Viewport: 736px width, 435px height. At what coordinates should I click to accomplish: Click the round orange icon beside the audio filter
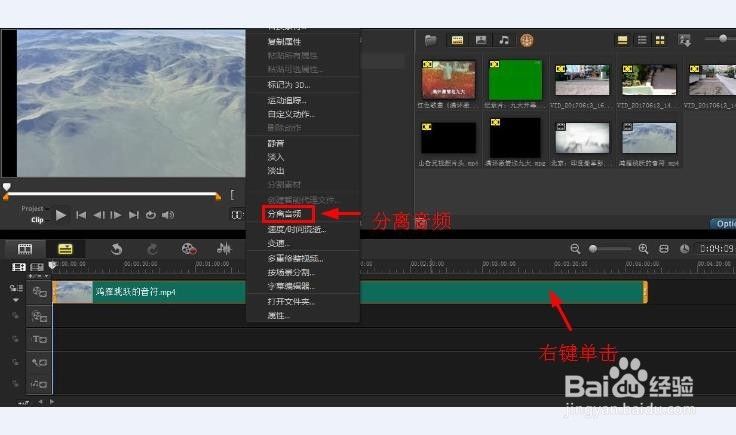point(527,40)
